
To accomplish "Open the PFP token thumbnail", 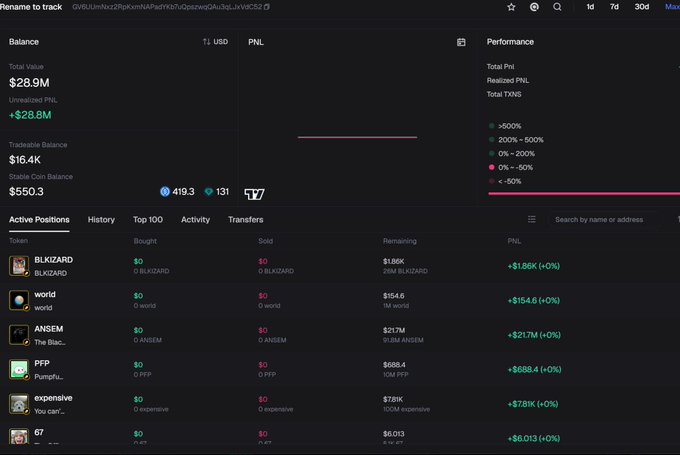I will (19, 369).
